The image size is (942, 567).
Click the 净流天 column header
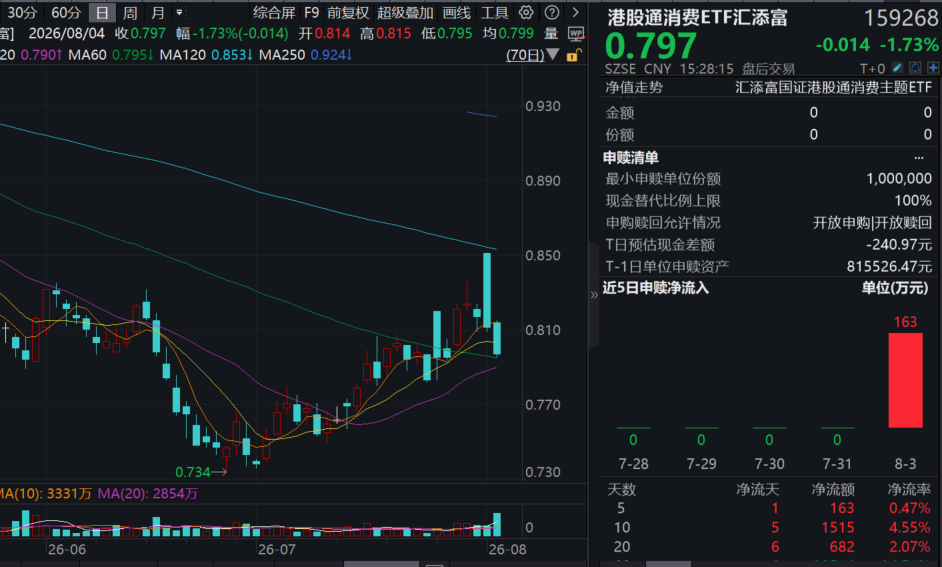point(758,490)
